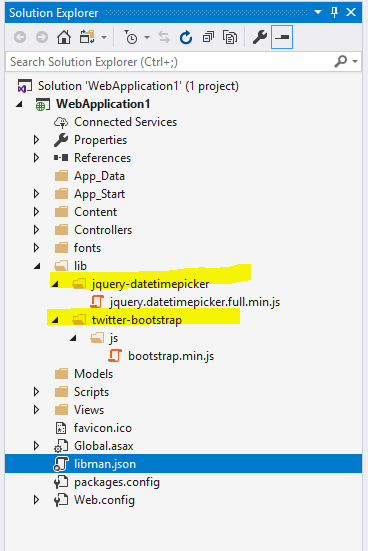The width and height of the screenshot is (368, 551).
Task: Collapse the js subfolder
Action: click(x=73, y=338)
